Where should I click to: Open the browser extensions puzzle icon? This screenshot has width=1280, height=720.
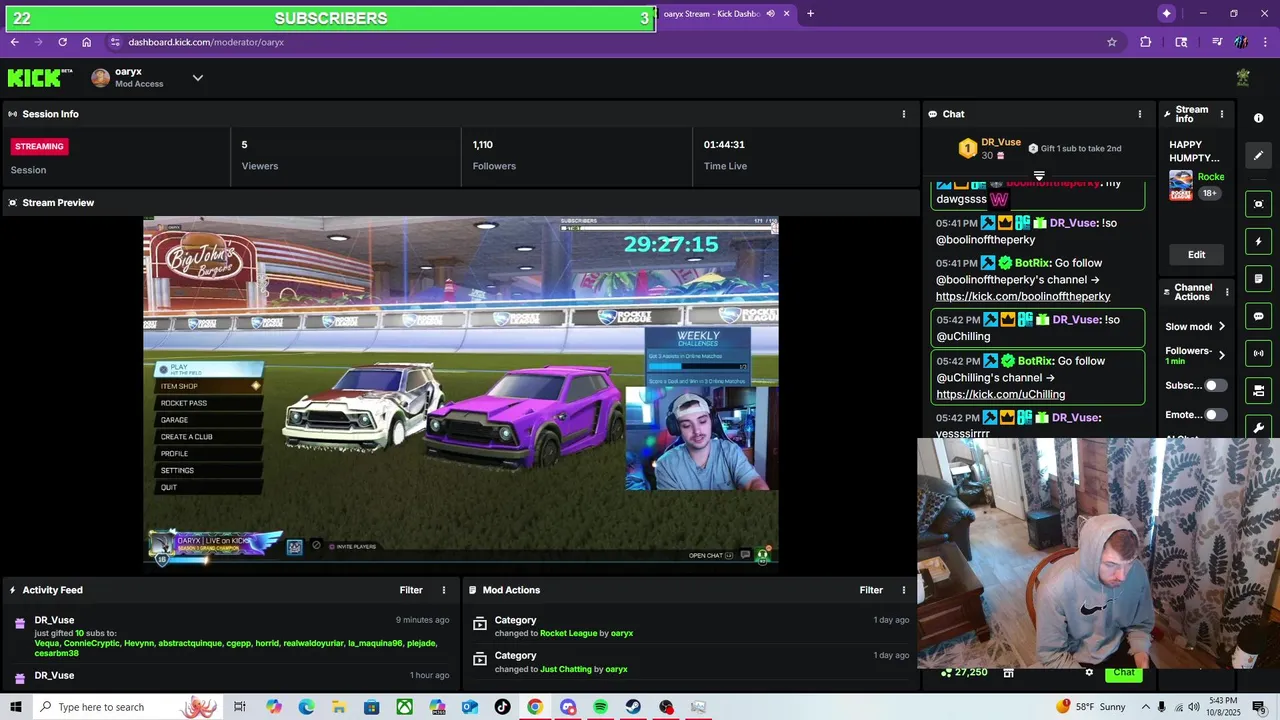1146,42
